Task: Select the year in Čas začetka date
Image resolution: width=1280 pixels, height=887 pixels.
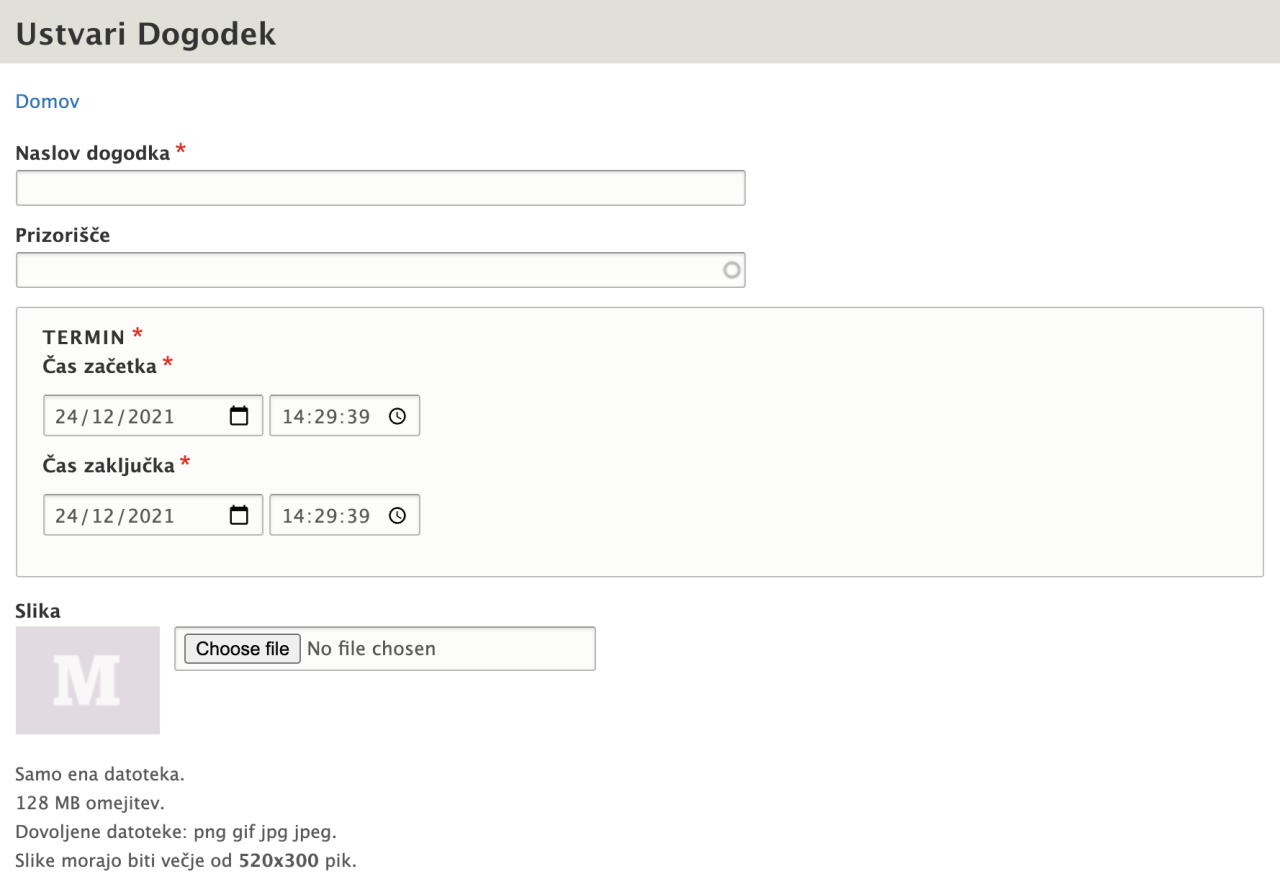Action: click(149, 417)
